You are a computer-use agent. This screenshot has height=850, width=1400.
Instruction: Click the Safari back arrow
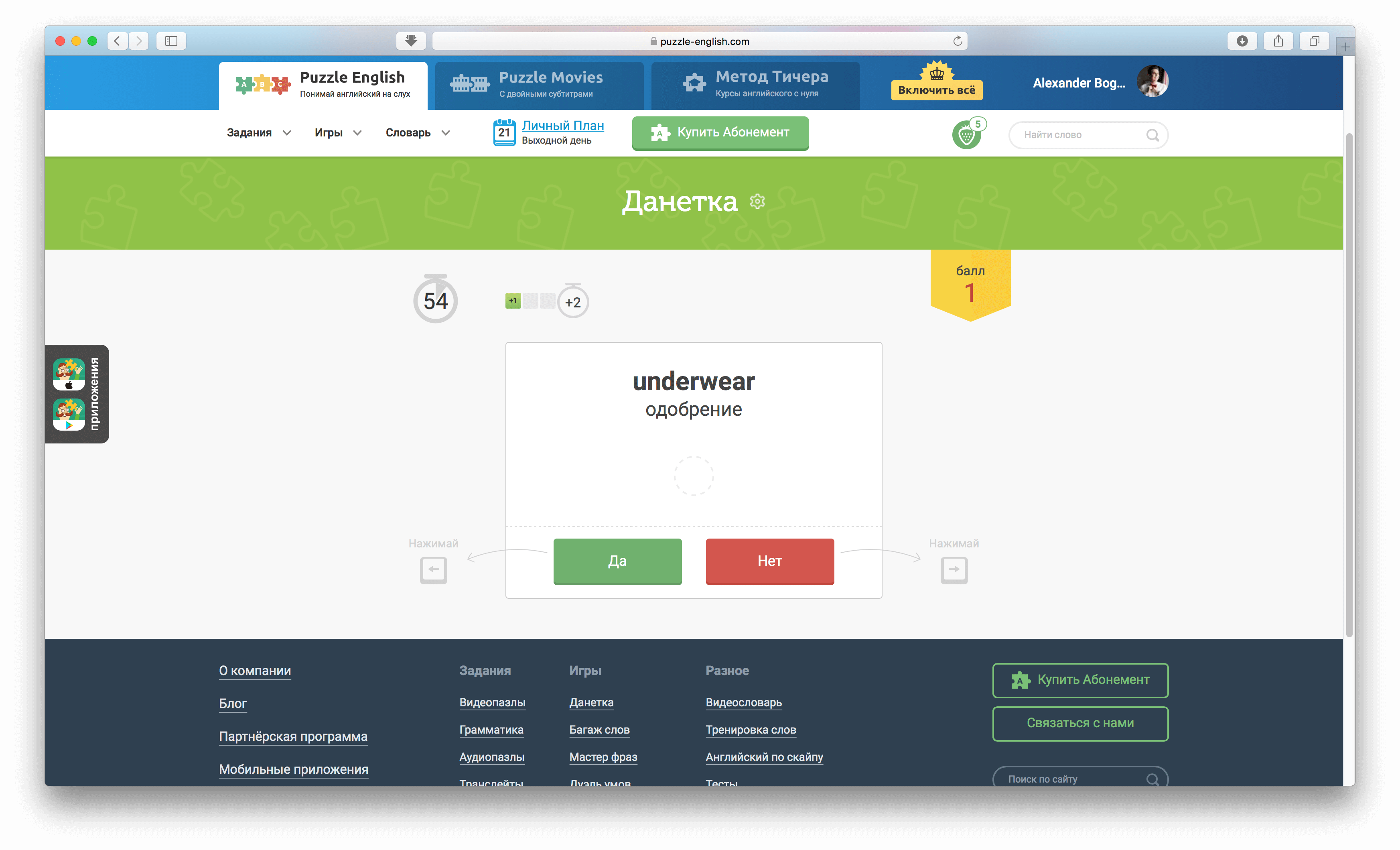117,41
